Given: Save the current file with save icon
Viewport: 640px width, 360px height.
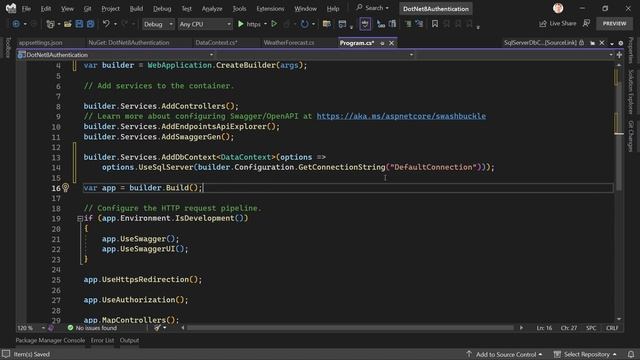Looking at the screenshot, I should (79, 24).
